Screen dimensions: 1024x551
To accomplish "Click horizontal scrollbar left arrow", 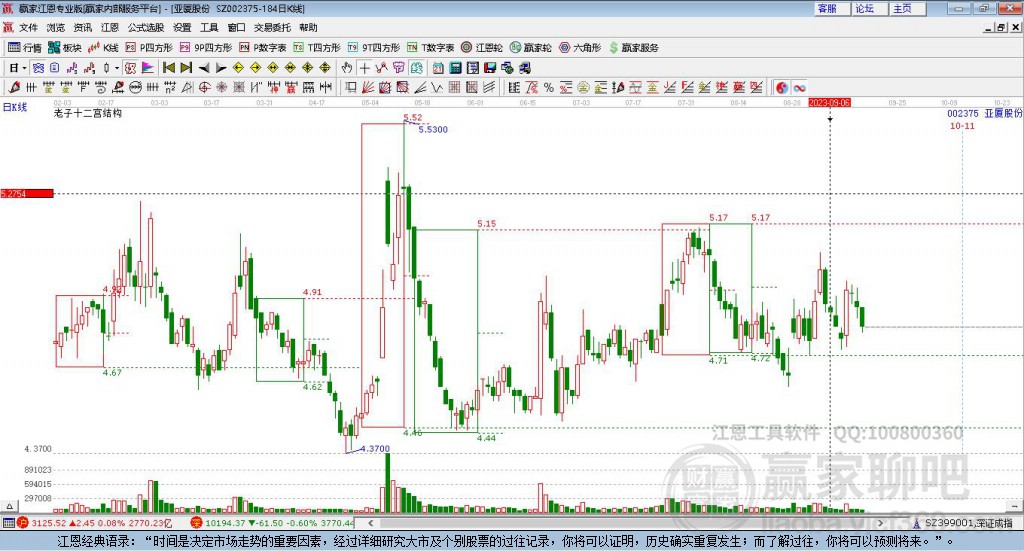I will (x=371, y=523).
